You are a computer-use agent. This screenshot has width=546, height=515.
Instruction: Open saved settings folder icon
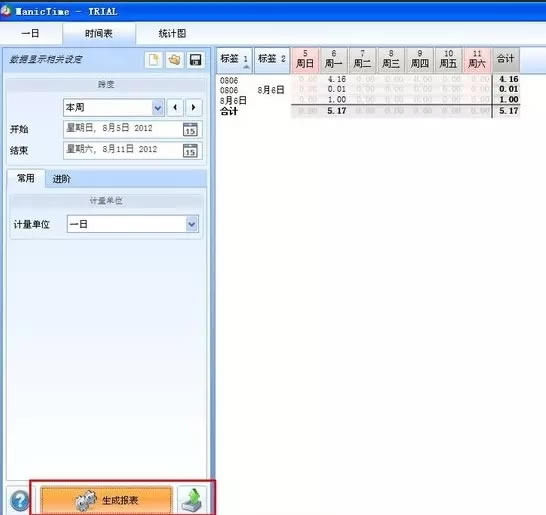[174, 60]
